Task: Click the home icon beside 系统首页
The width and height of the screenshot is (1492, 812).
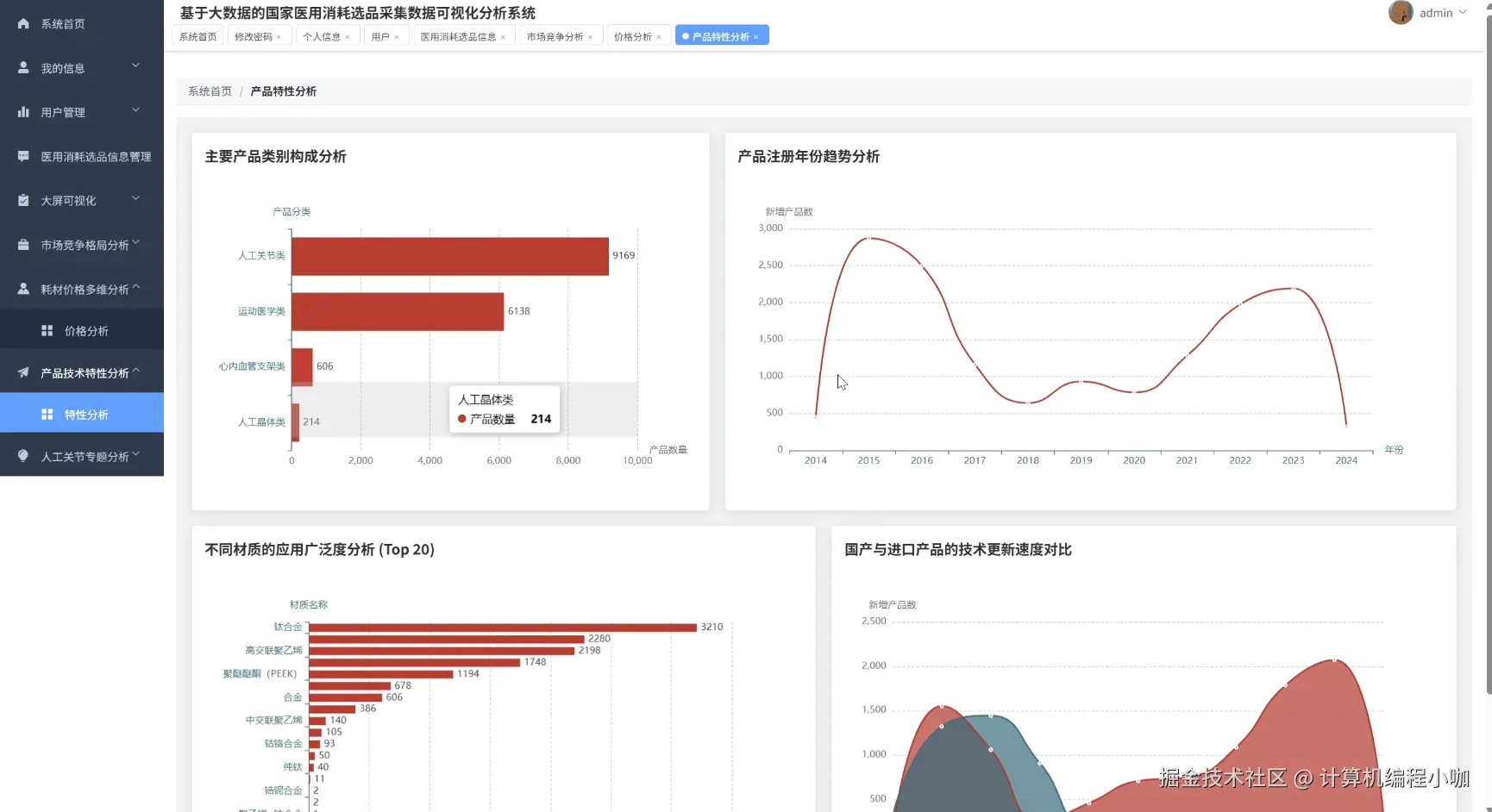Action: pyautogui.click(x=23, y=23)
